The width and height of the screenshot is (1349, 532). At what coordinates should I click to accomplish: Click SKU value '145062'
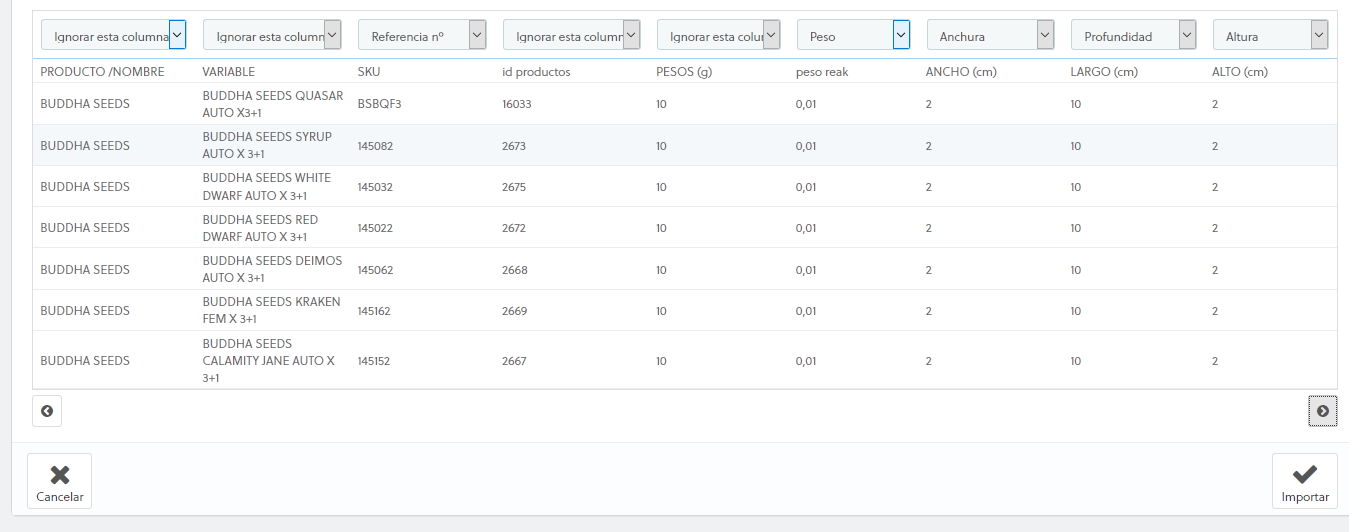coord(375,270)
